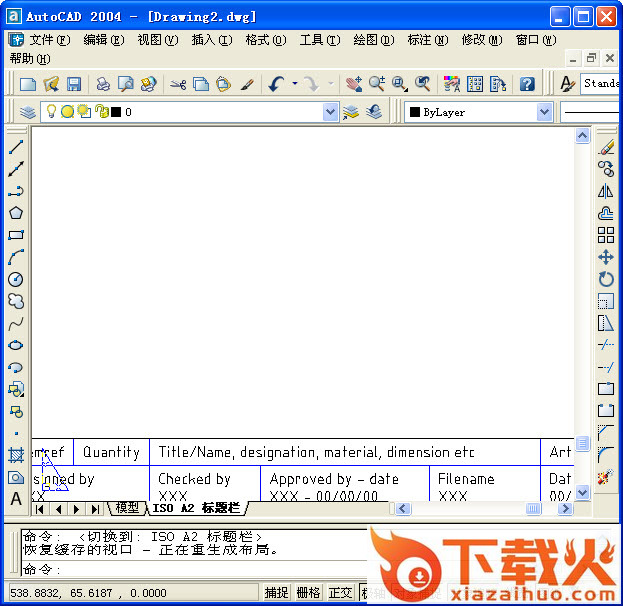
Task: Click the Open file icon
Action: pyautogui.click(x=51, y=84)
